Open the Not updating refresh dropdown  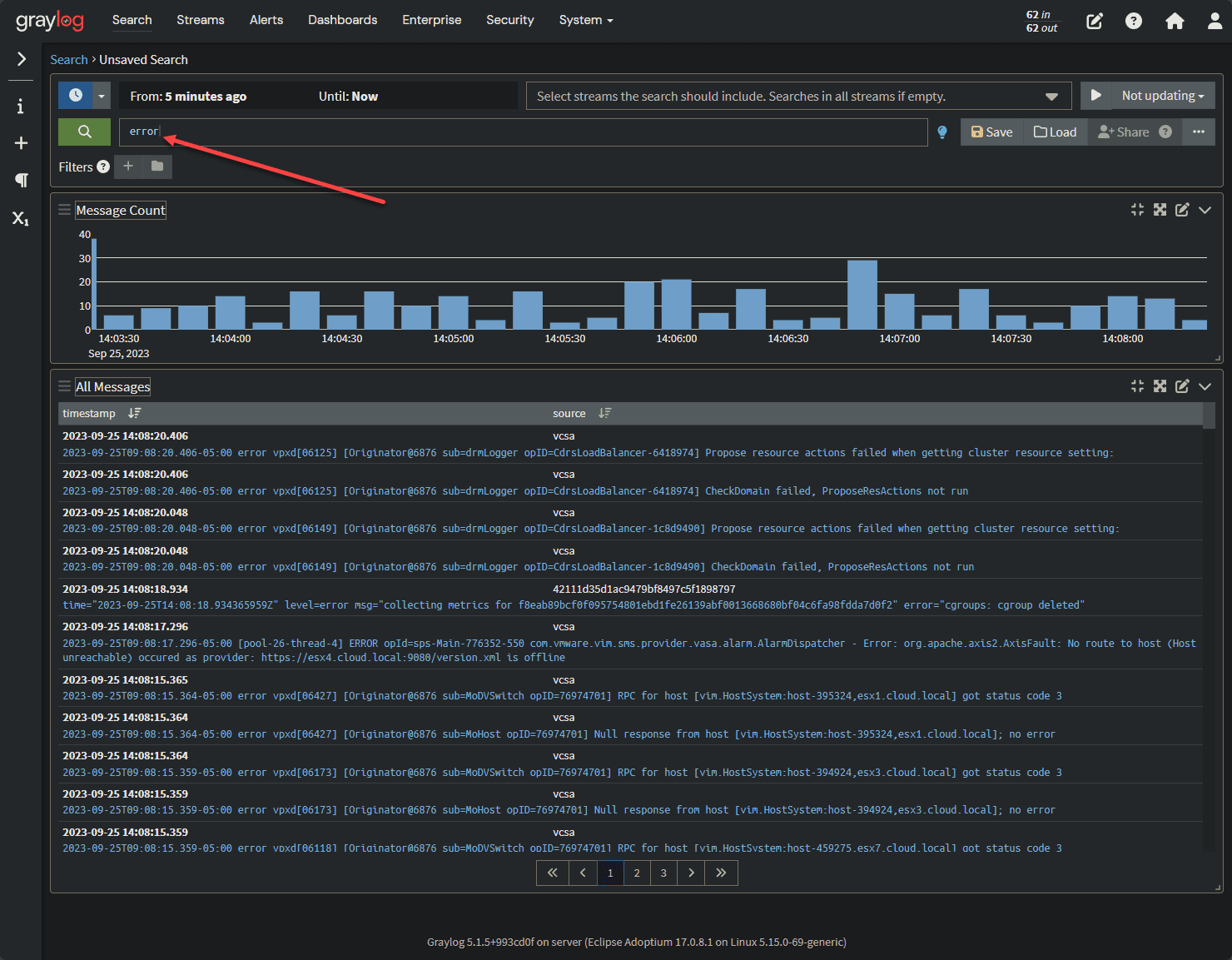pyautogui.click(x=1162, y=96)
